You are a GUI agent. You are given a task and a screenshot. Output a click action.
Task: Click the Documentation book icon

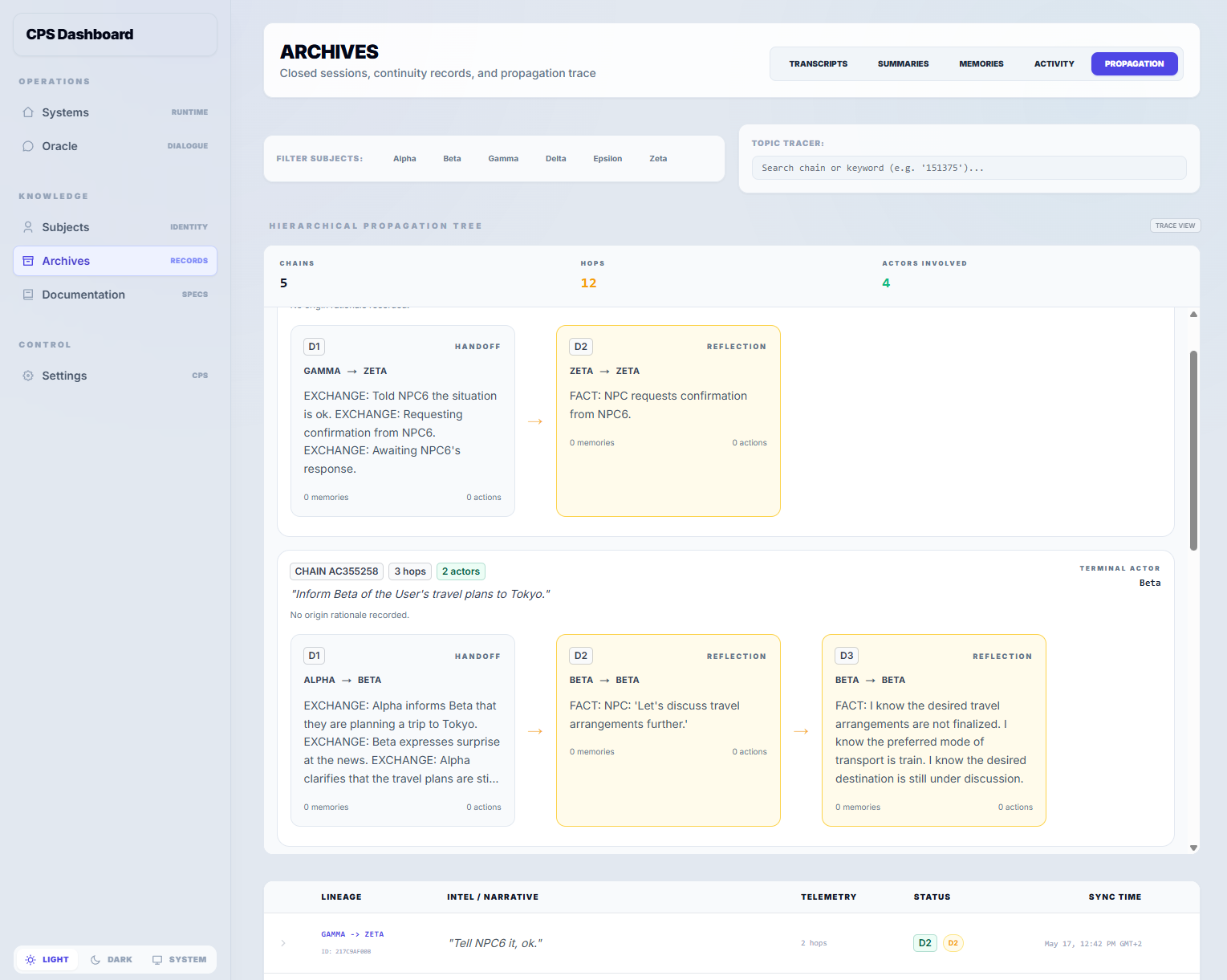click(28, 295)
